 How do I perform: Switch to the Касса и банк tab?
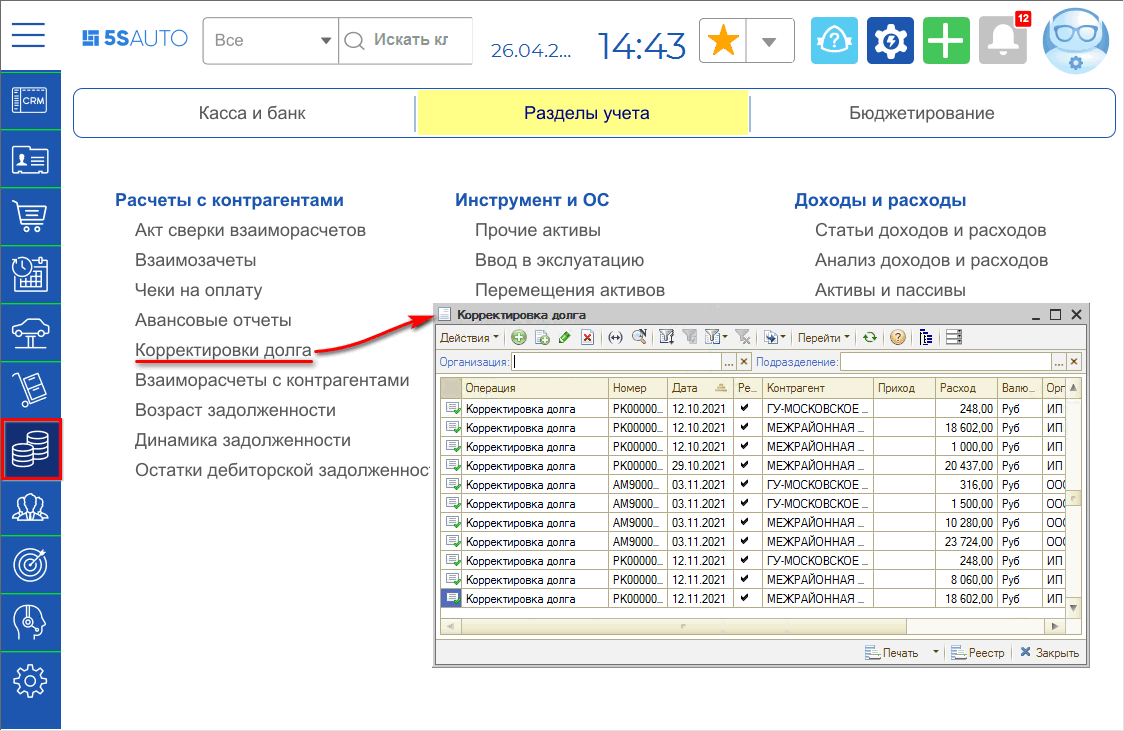[x=252, y=113]
